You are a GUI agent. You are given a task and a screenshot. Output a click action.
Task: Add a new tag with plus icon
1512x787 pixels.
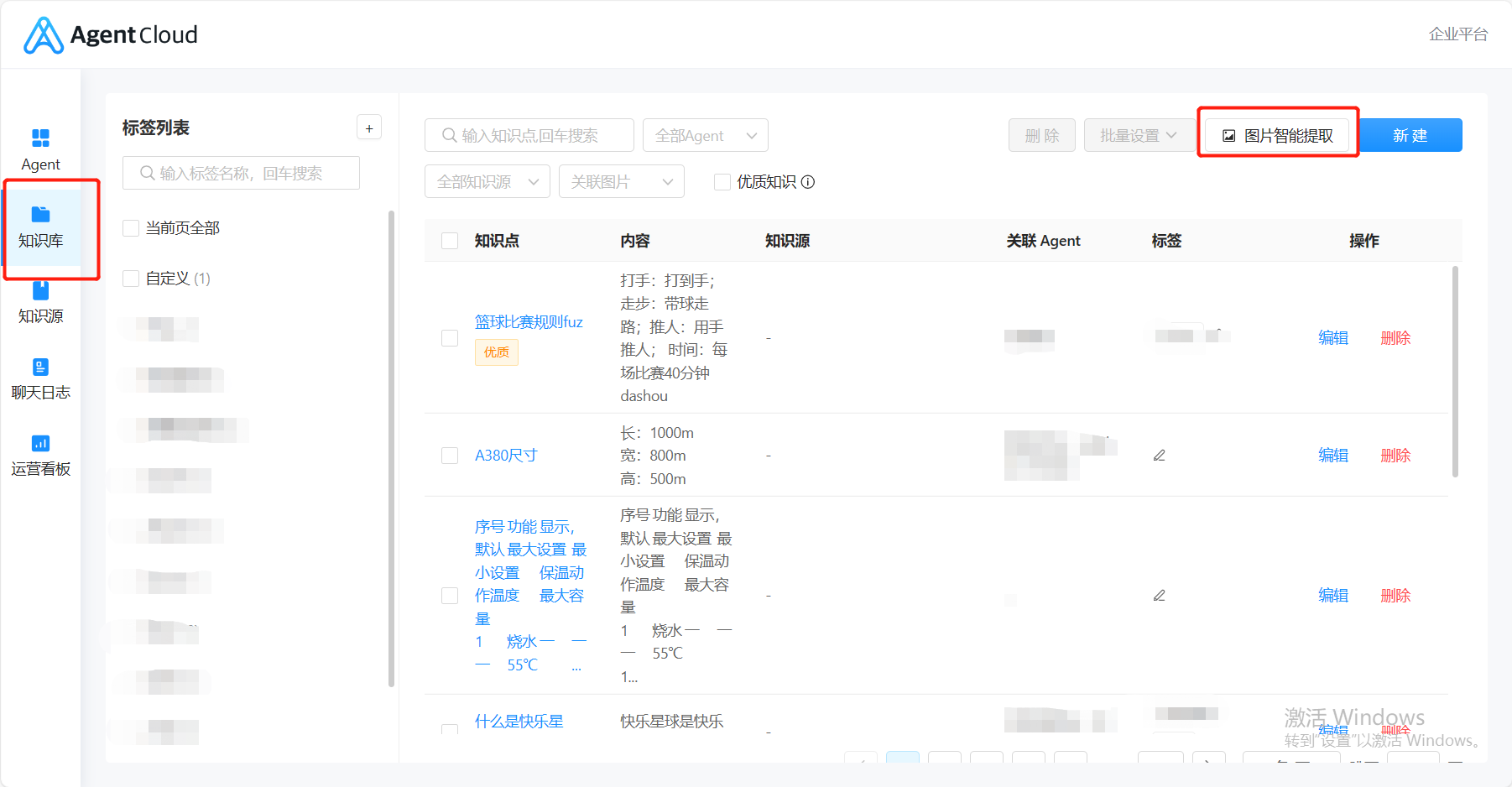point(369,128)
